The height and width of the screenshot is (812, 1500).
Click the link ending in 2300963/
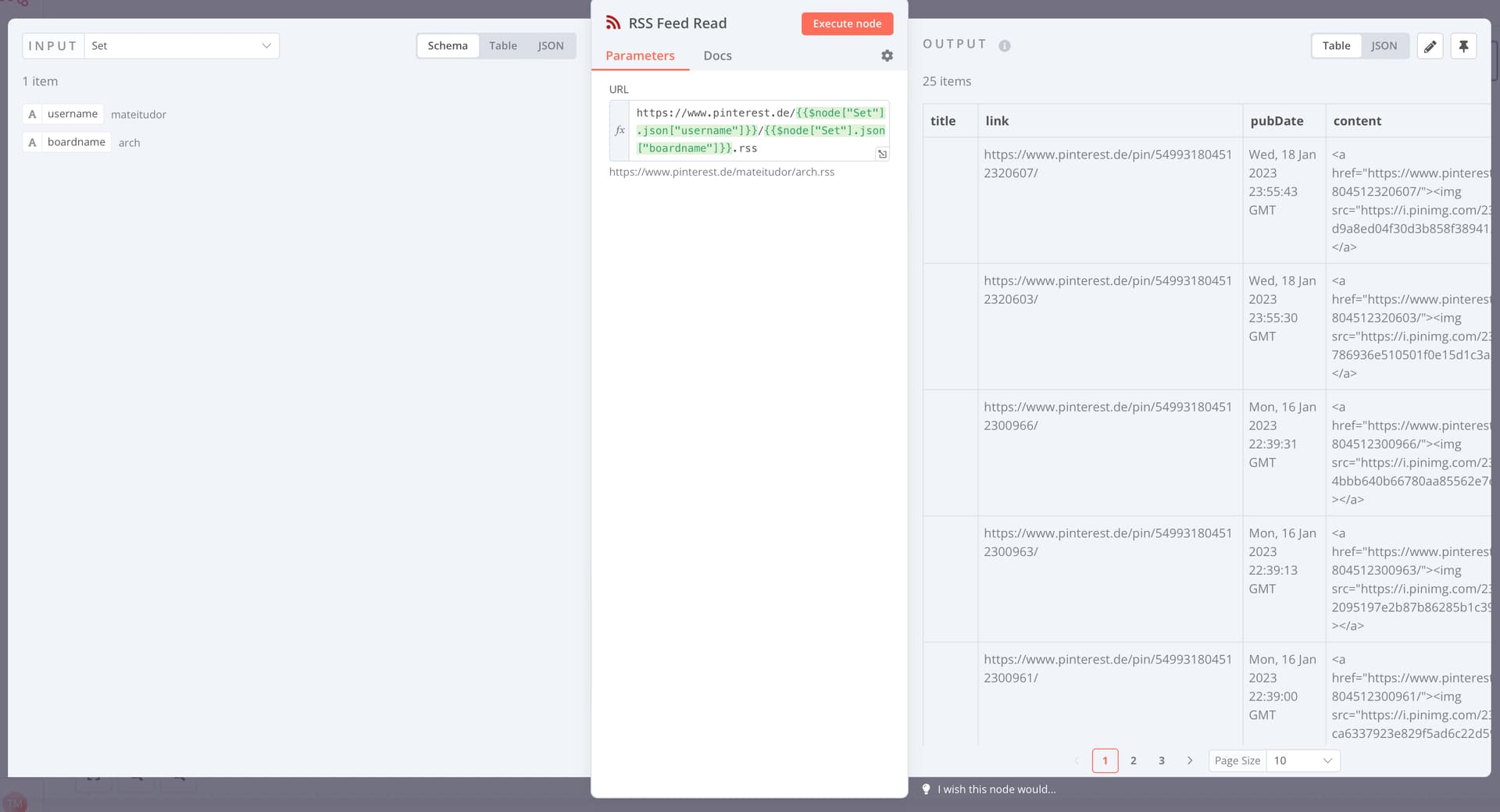pos(1108,543)
